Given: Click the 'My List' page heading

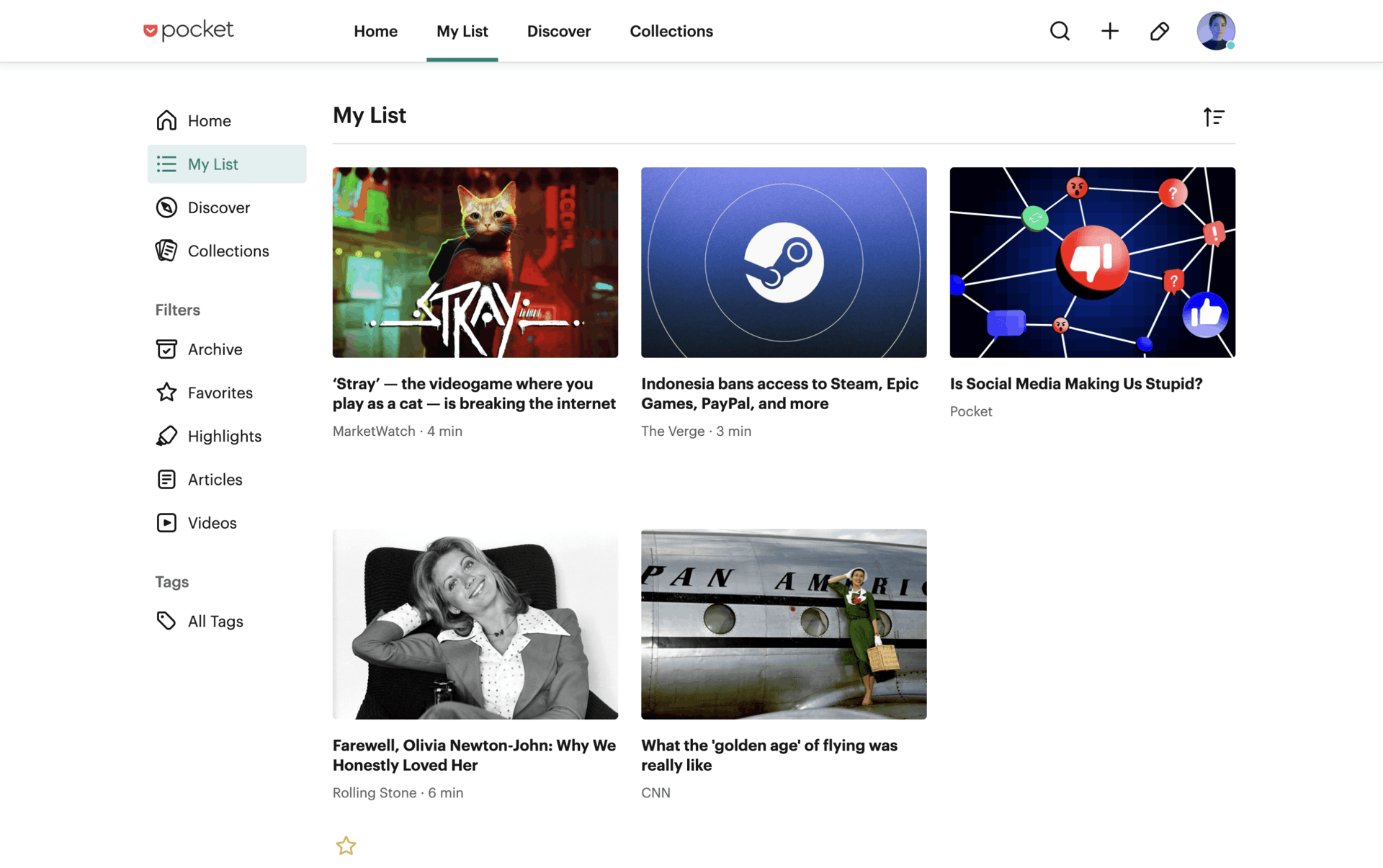Looking at the screenshot, I should [370, 115].
